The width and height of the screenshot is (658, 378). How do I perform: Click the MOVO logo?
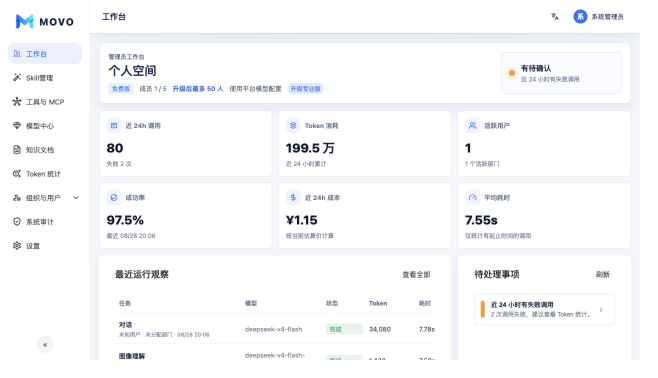tap(44, 21)
